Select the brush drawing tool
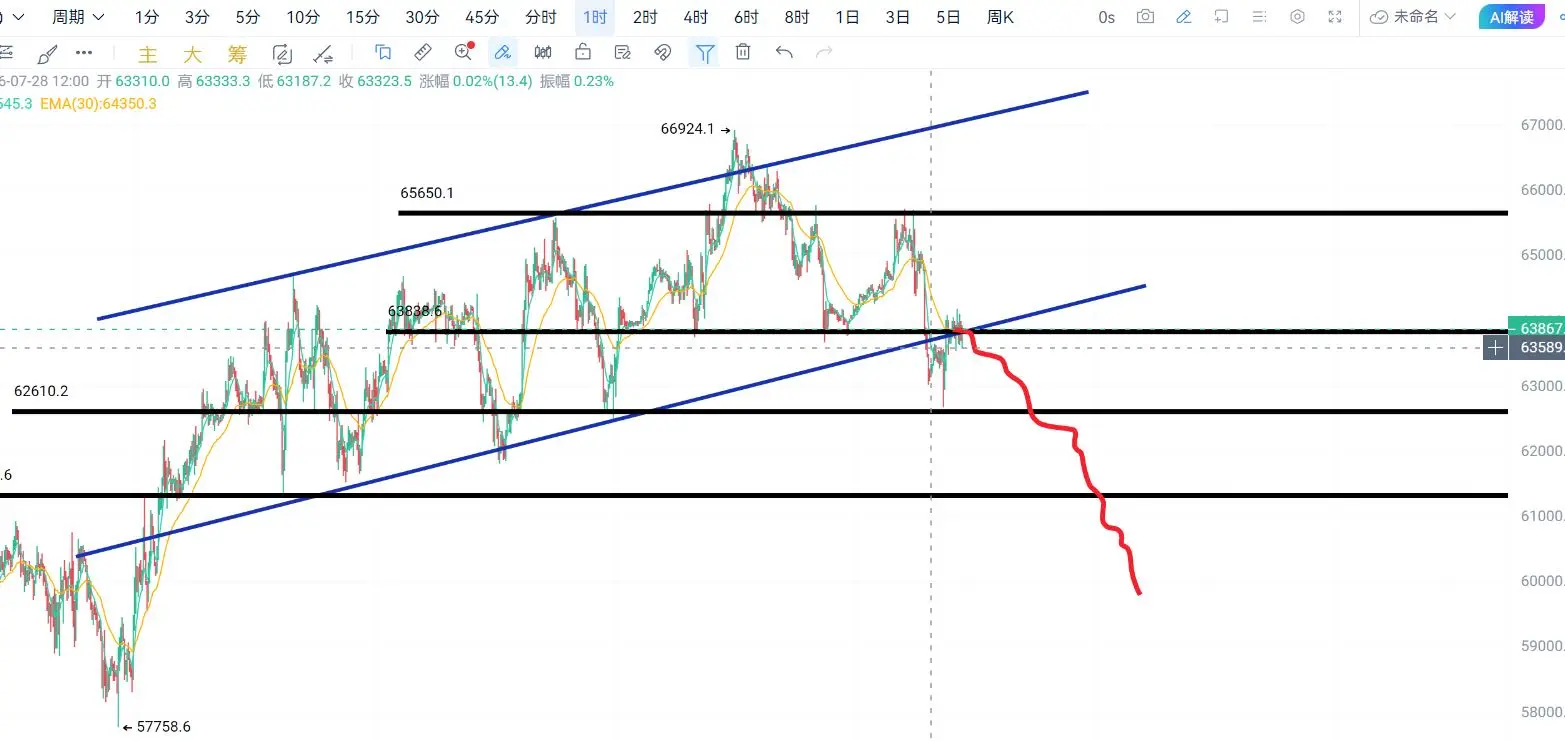Screen dimensions: 1565x741 point(46,53)
